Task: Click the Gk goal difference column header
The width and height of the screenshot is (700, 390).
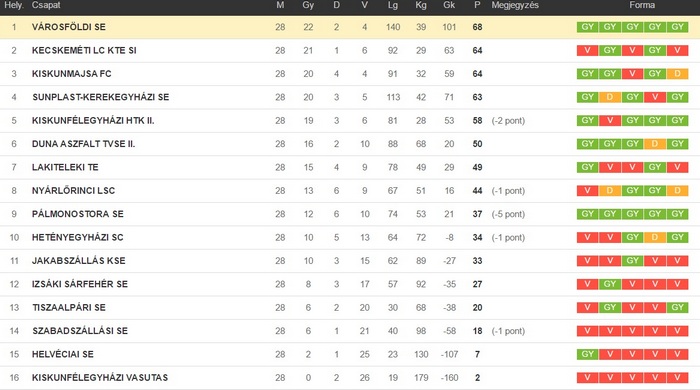Action: click(449, 5)
